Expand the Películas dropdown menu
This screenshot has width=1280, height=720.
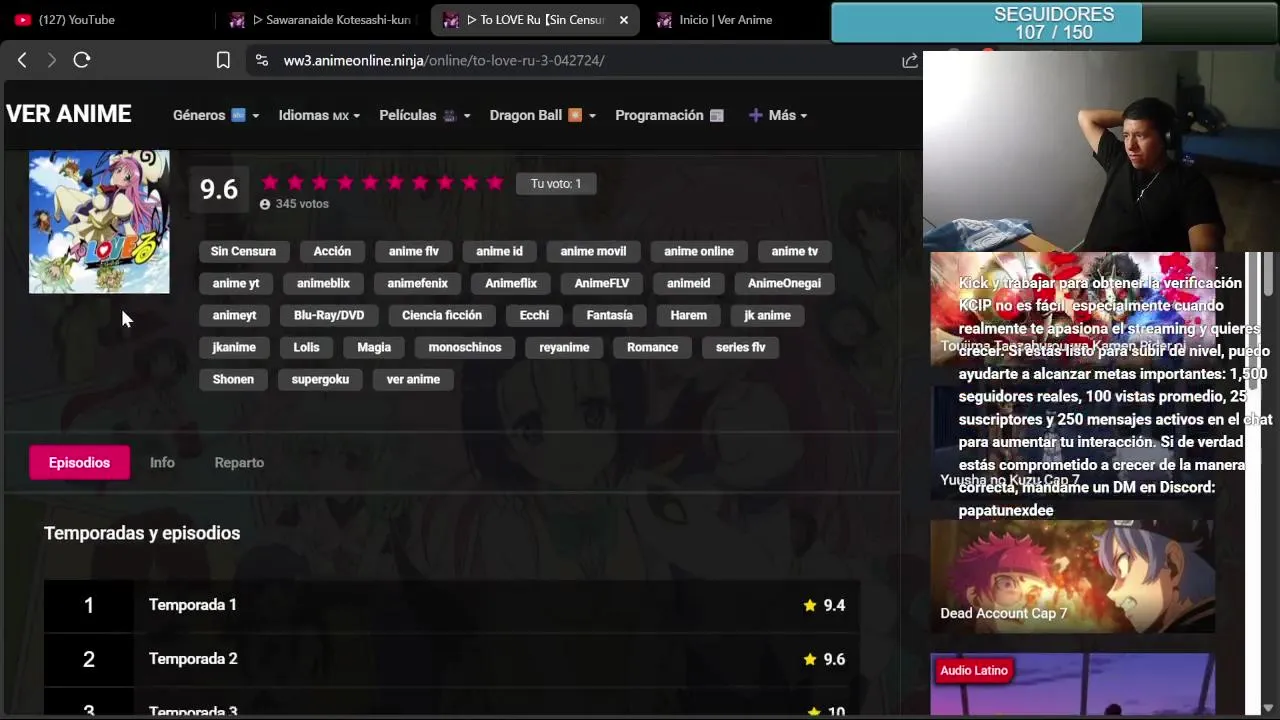click(425, 115)
